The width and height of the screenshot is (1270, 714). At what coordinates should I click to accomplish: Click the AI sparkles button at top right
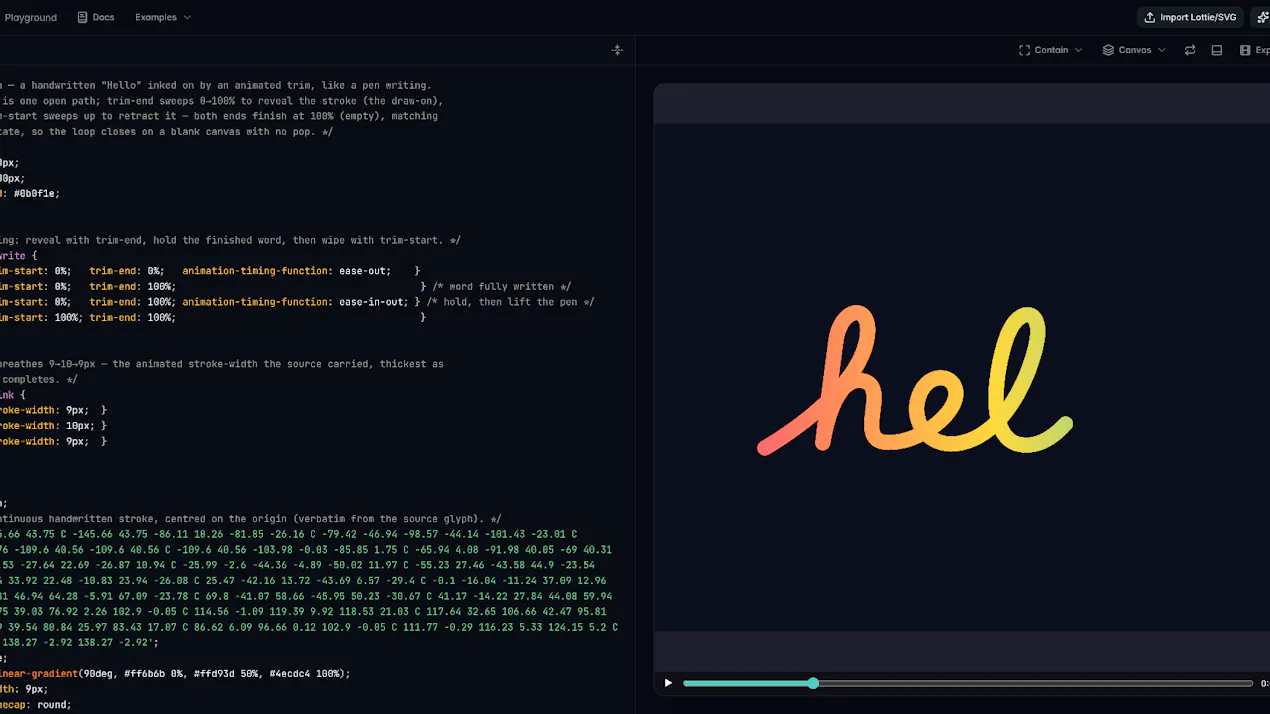[1262, 17]
